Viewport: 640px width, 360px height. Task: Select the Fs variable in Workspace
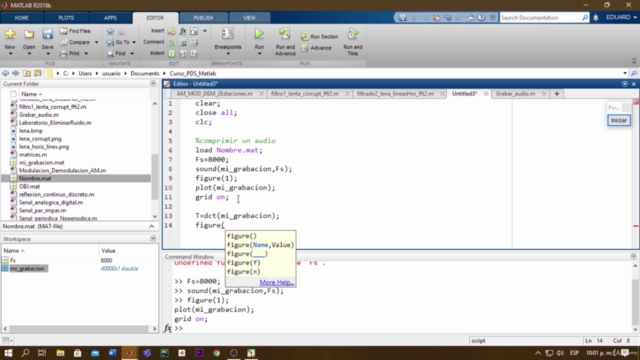[x=13, y=260]
